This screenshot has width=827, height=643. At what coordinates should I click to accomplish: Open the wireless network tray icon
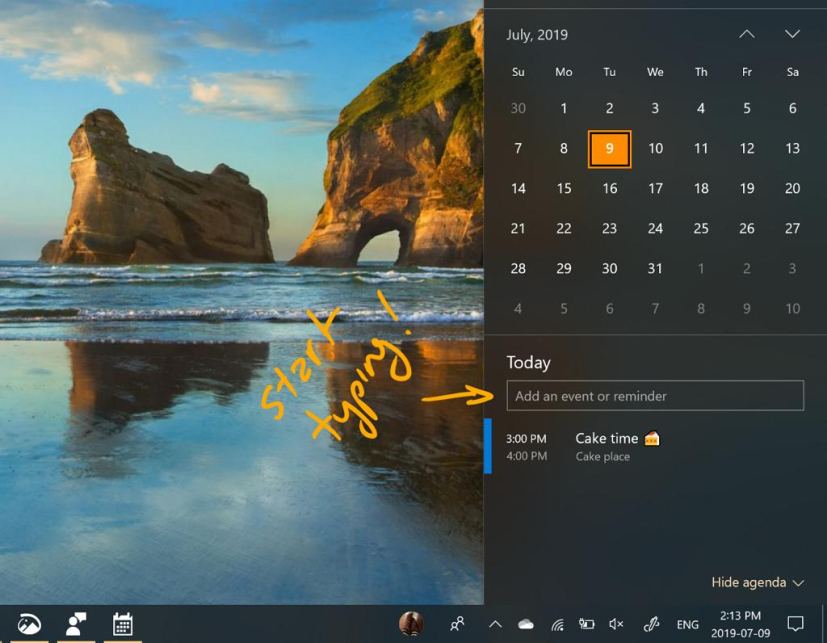point(557,625)
